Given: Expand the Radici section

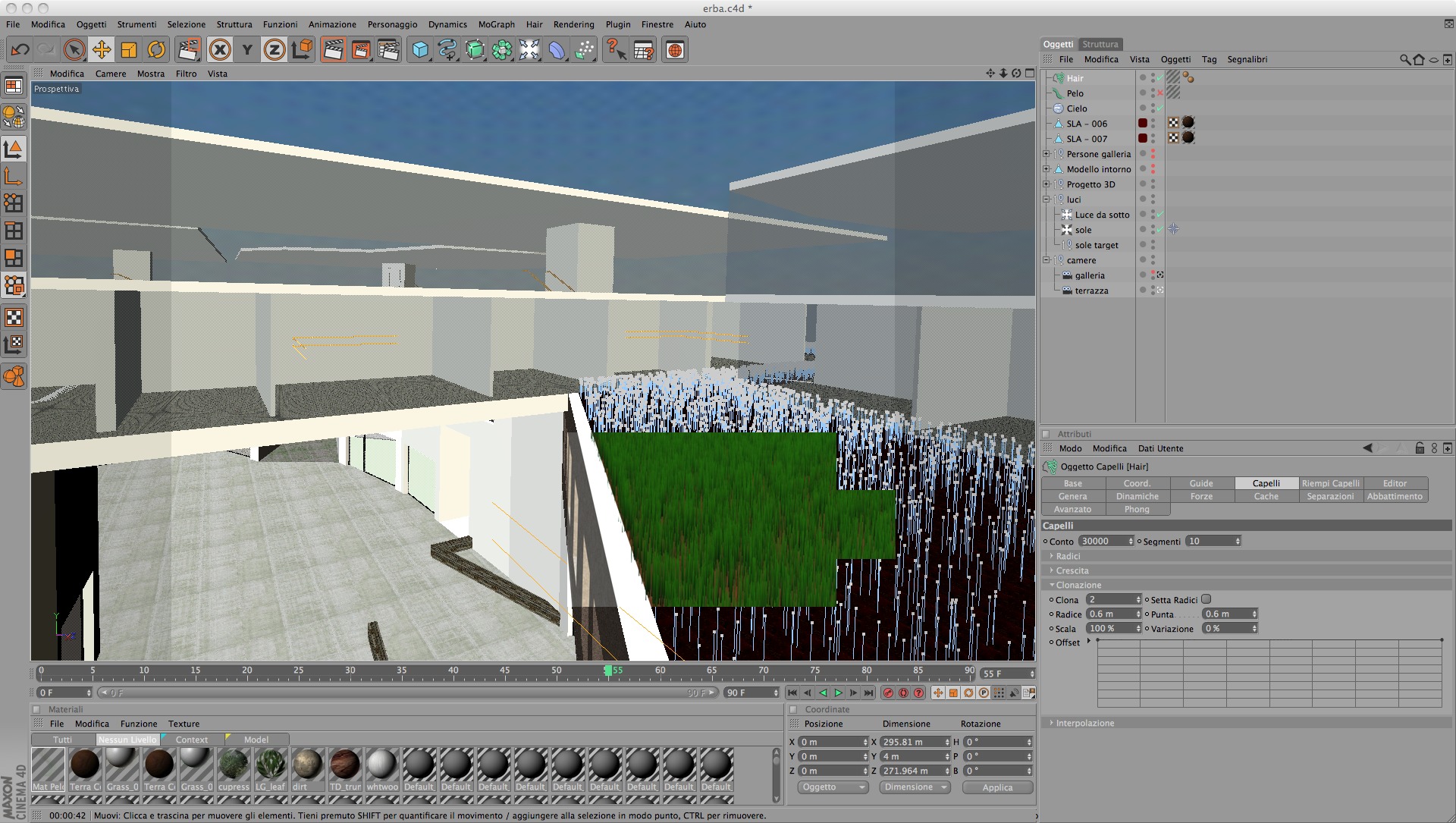Looking at the screenshot, I should (1068, 556).
